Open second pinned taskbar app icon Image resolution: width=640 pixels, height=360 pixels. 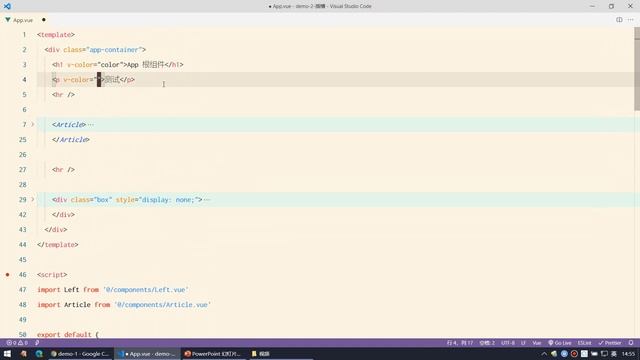coord(23,354)
